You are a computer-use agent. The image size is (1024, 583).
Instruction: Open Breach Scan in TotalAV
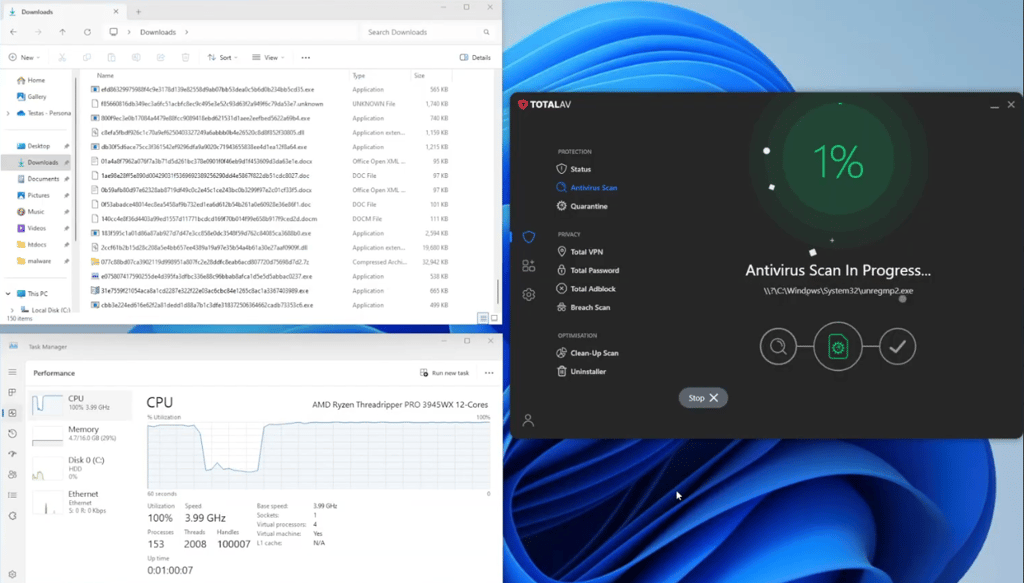(583, 307)
